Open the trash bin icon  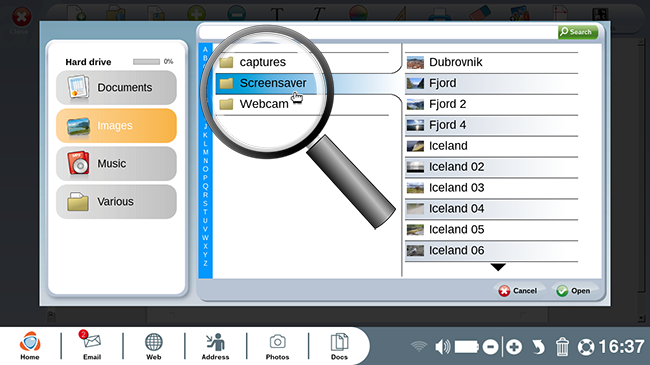(x=562, y=347)
